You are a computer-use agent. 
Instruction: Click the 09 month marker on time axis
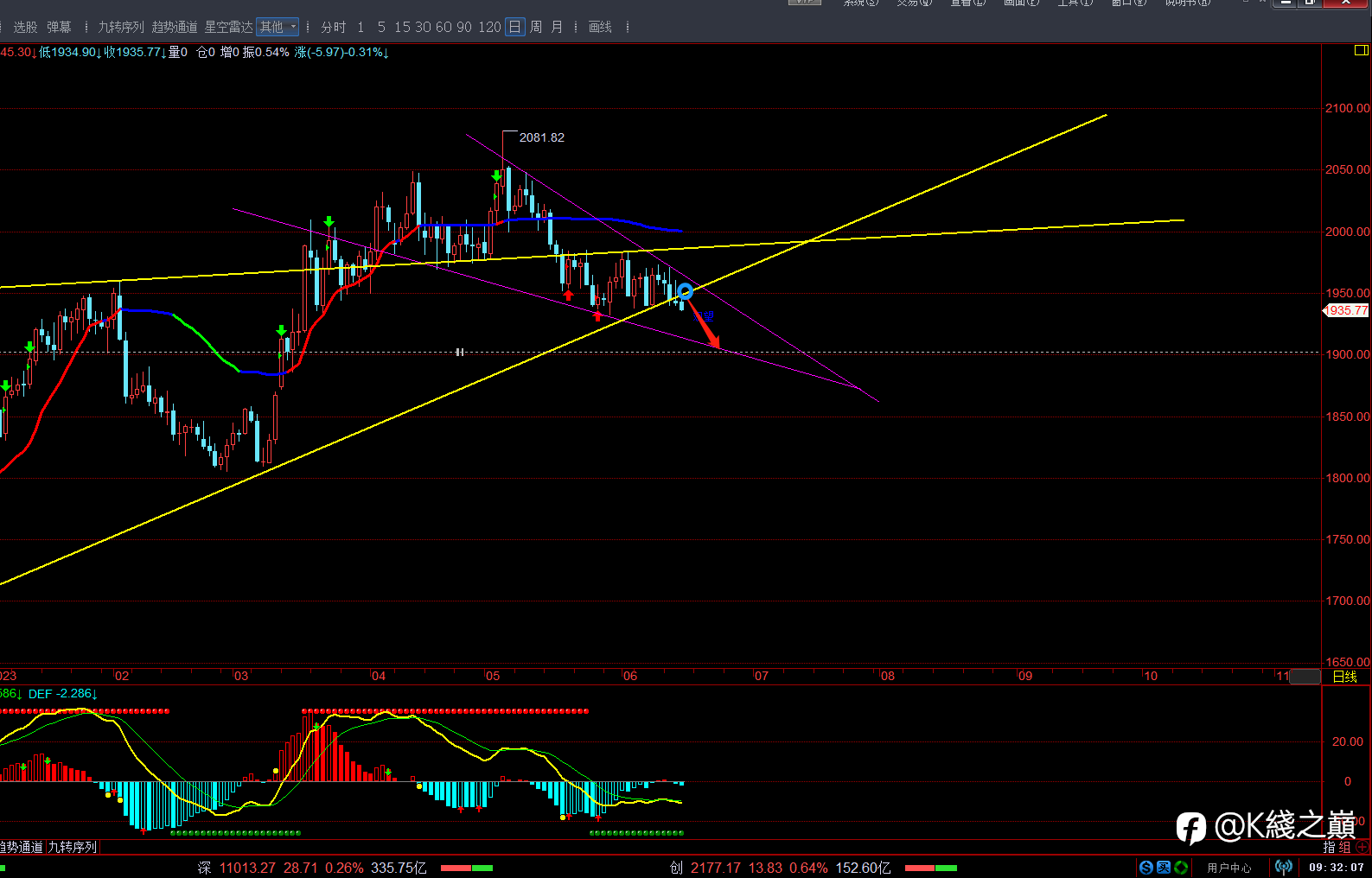pyautogui.click(x=1024, y=676)
